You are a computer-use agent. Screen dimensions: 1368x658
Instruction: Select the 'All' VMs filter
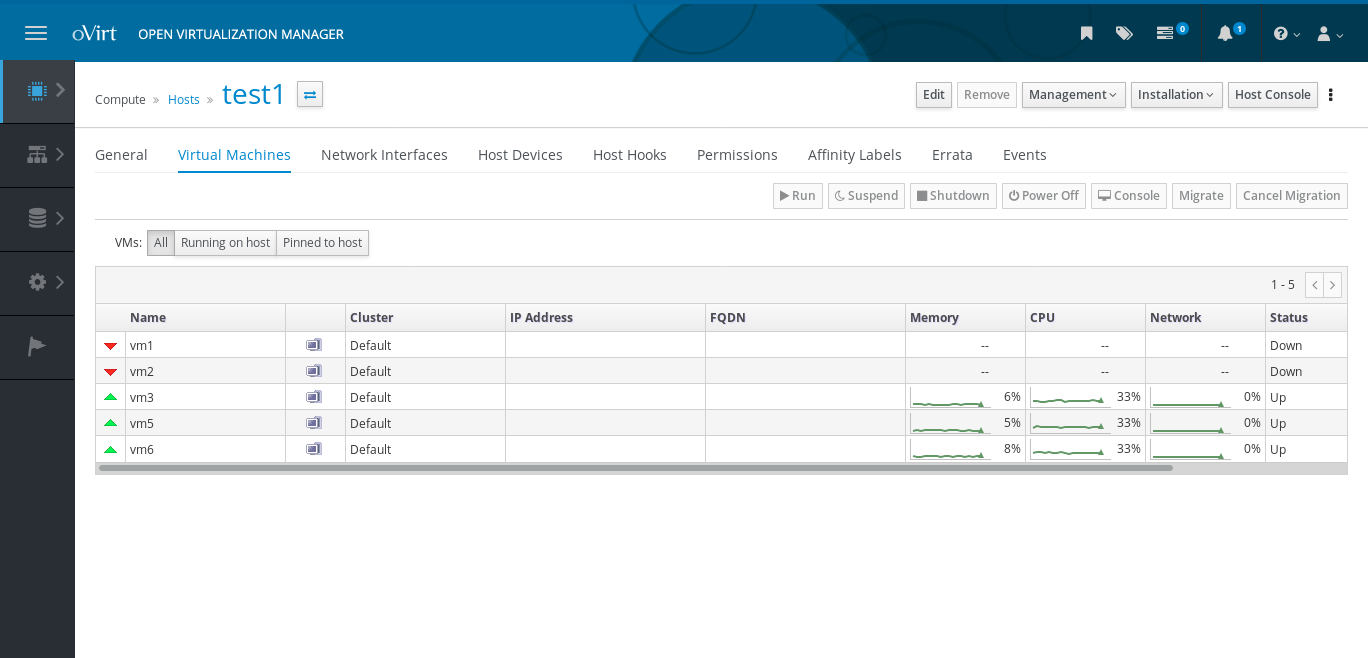point(161,243)
